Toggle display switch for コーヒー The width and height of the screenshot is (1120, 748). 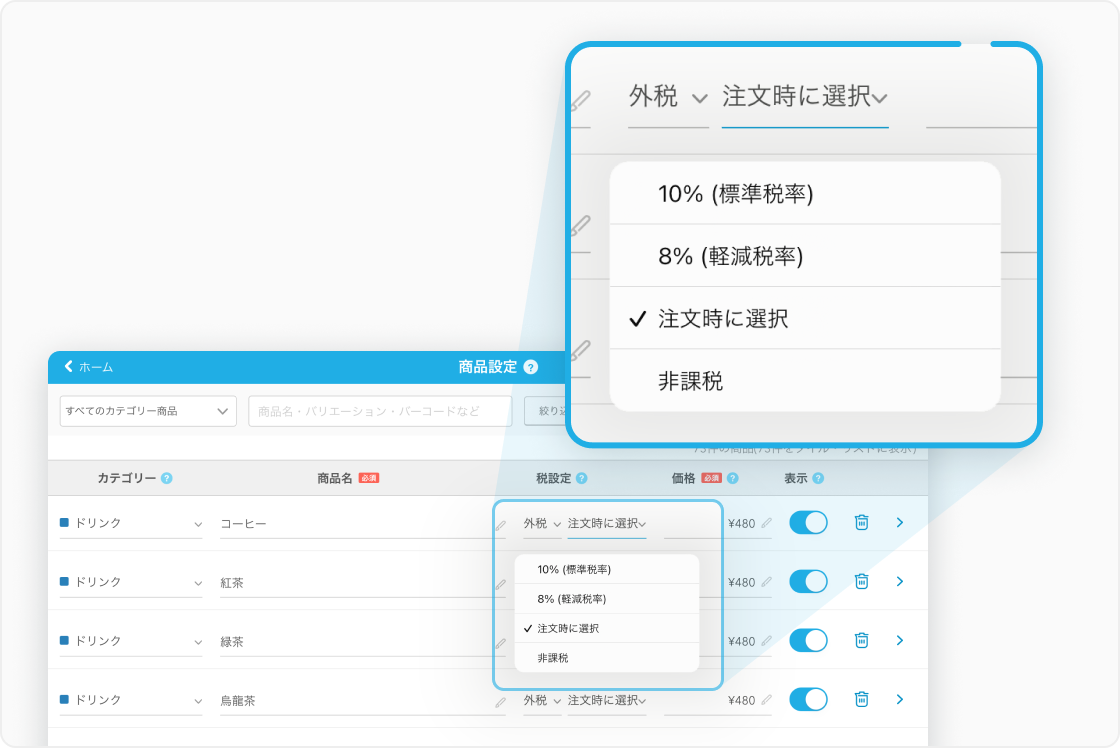808,522
